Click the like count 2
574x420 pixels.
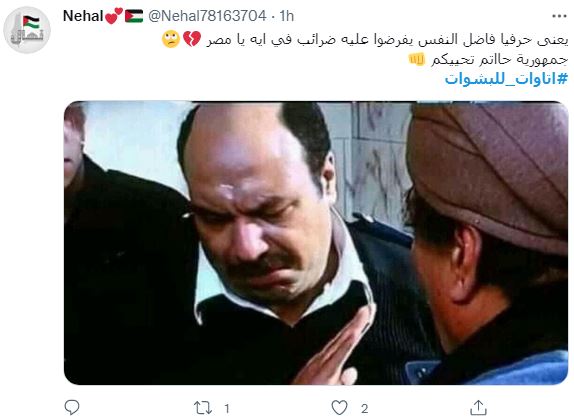(364, 408)
